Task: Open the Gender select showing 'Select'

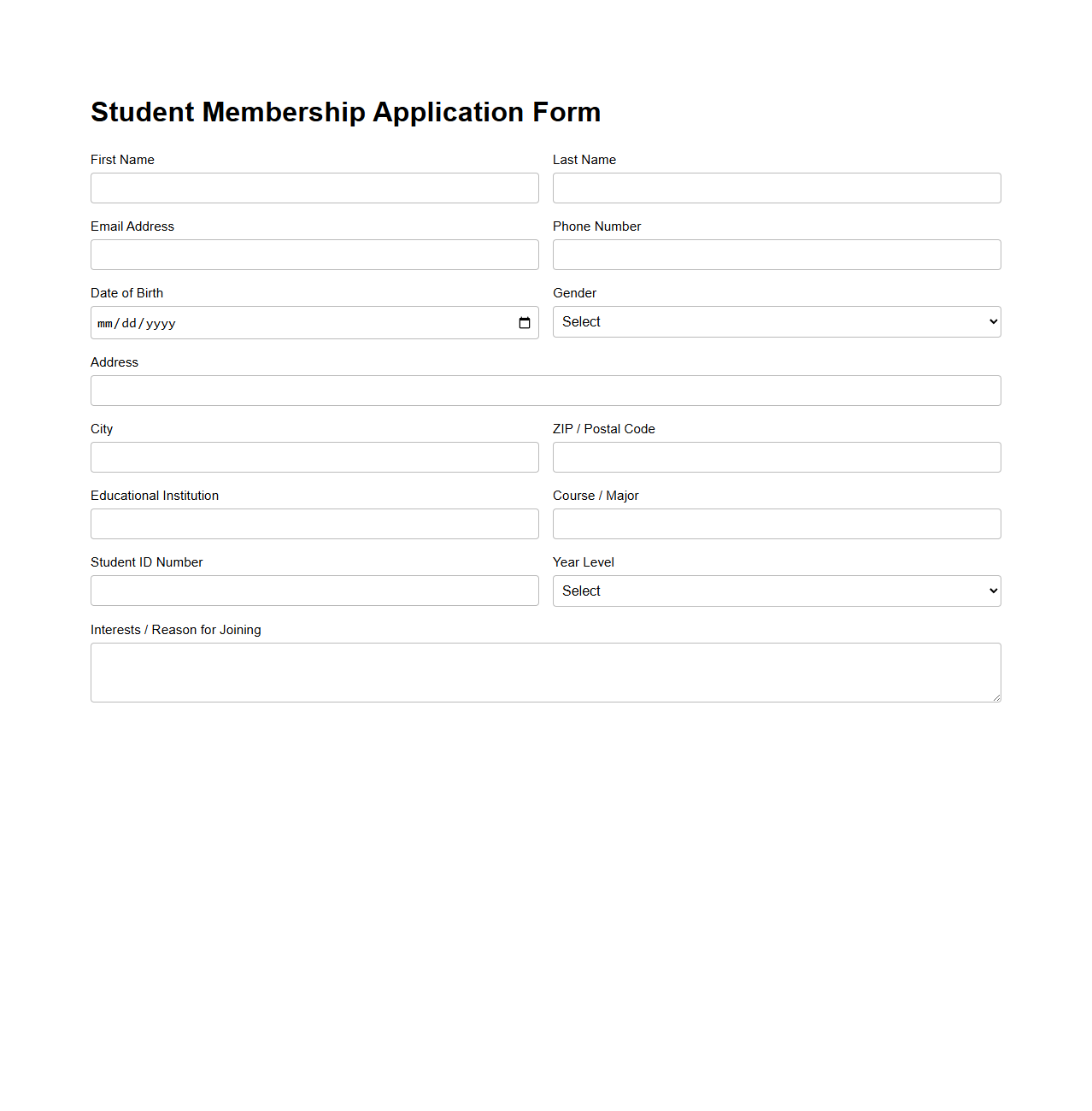Action: click(776, 321)
